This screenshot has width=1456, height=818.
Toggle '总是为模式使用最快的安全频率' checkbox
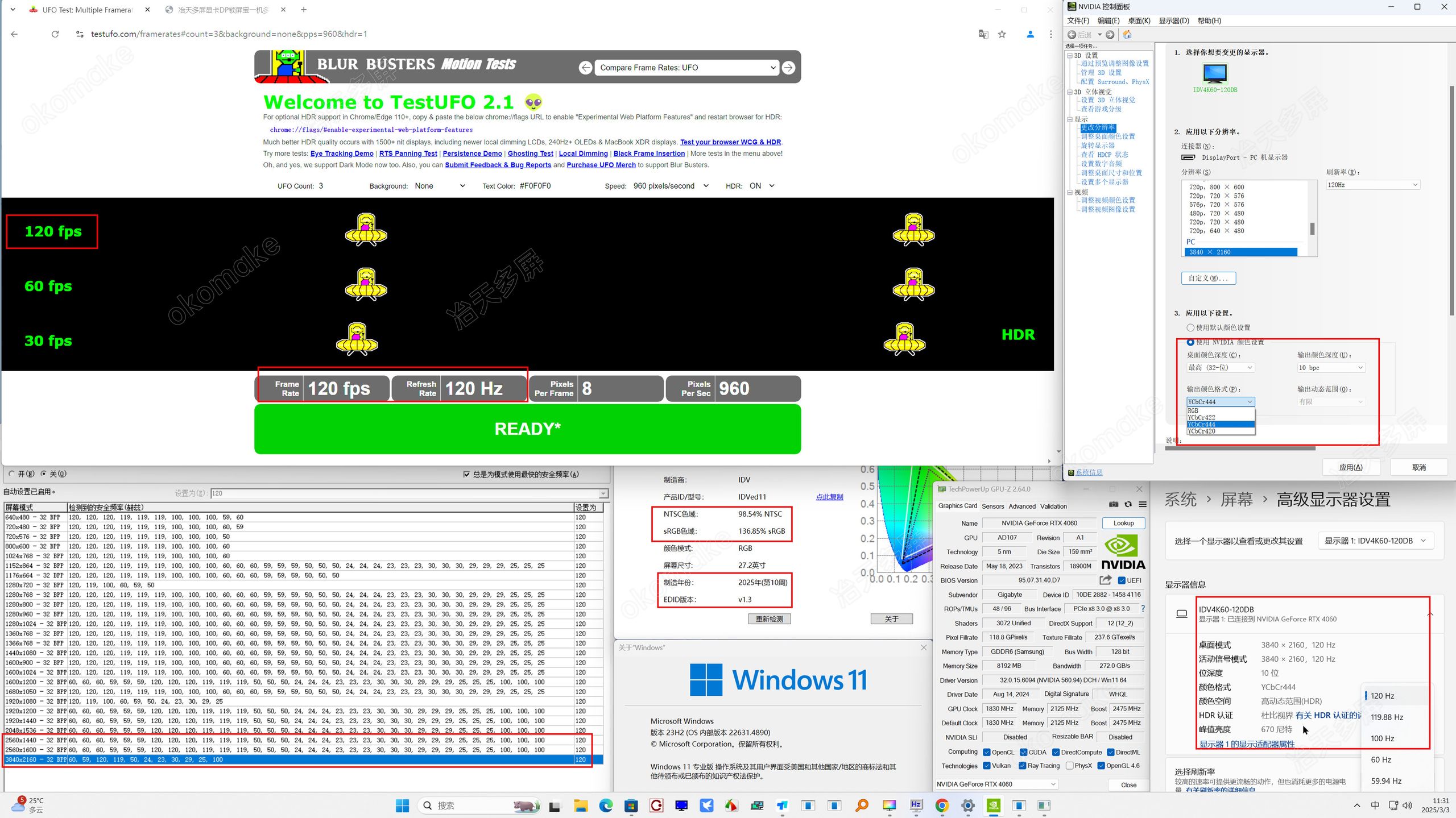[x=467, y=474]
